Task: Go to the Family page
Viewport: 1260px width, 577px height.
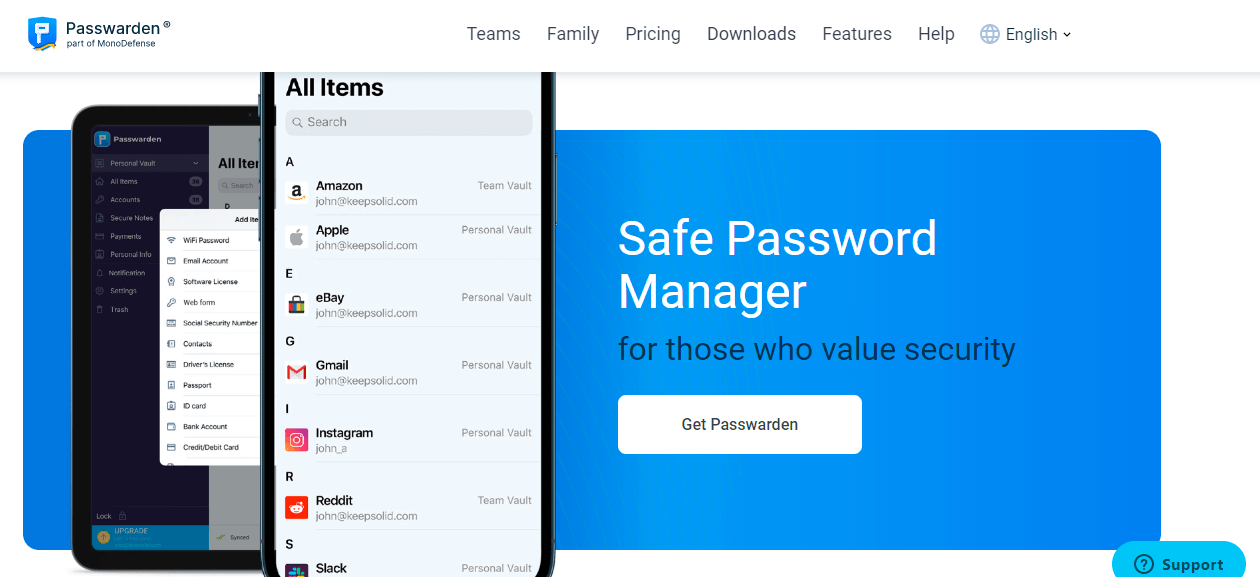Action: 573,34
